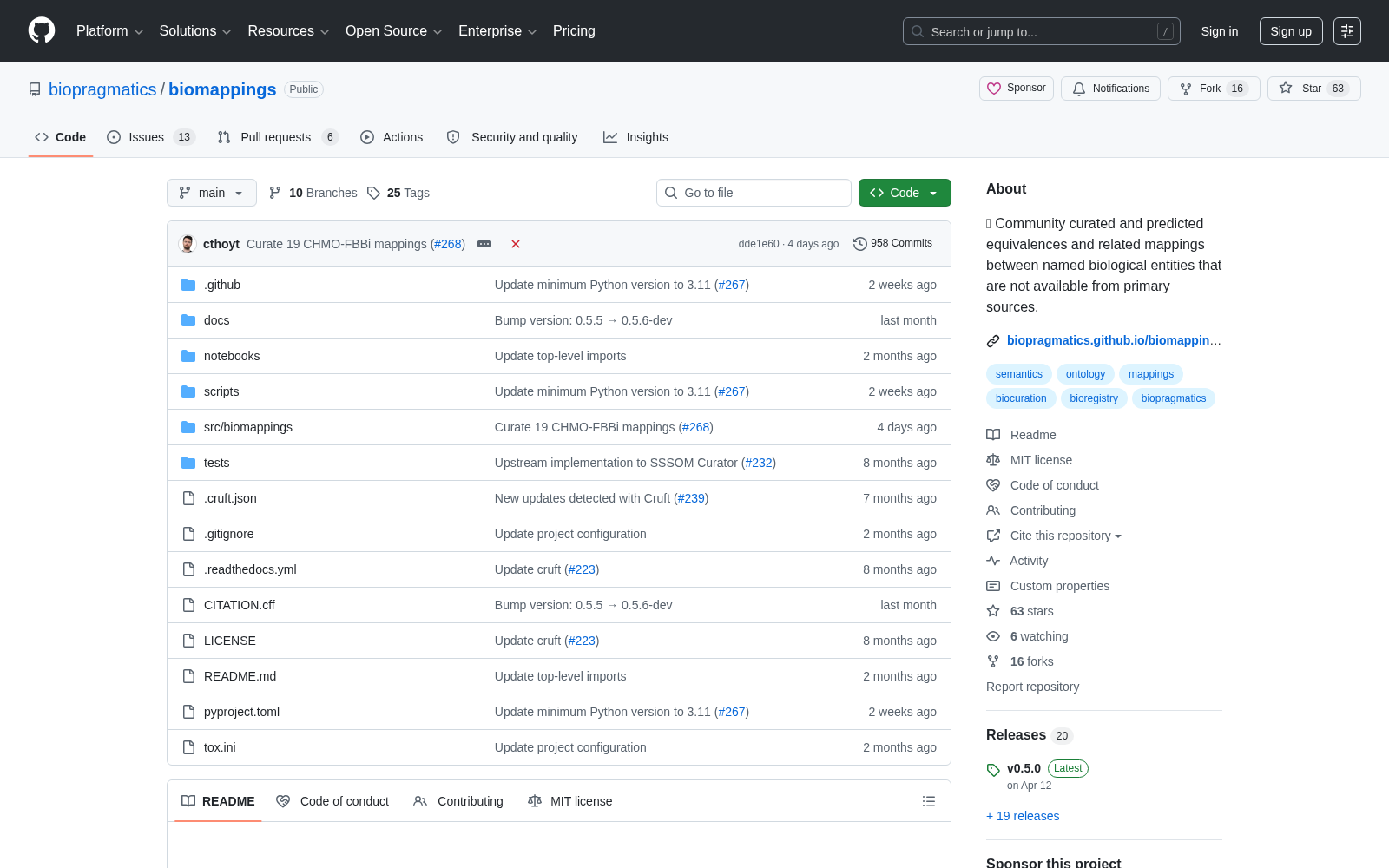The height and width of the screenshot is (868, 1389).
Task: Switch to the Insights tab
Action: point(635,137)
